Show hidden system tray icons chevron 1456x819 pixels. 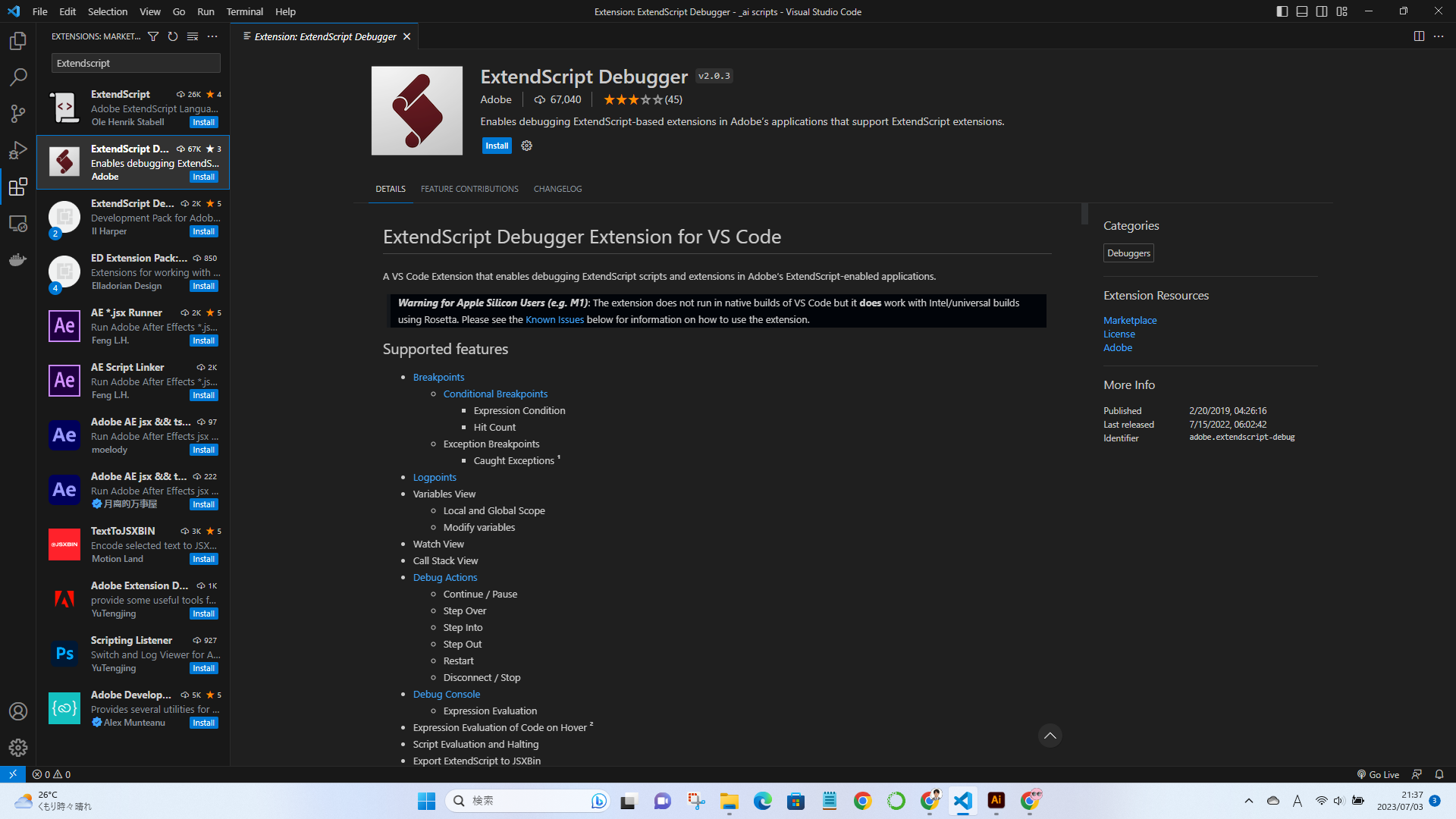point(1248,801)
